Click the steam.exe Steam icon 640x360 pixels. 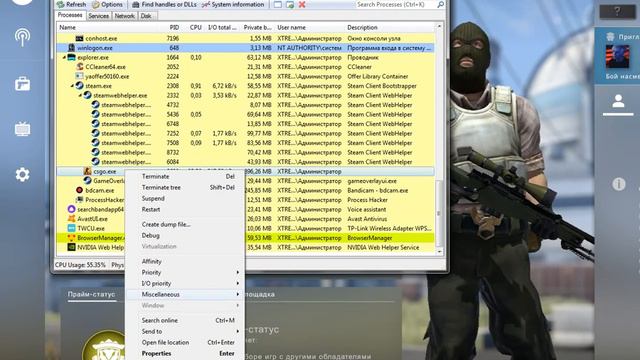coord(80,86)
